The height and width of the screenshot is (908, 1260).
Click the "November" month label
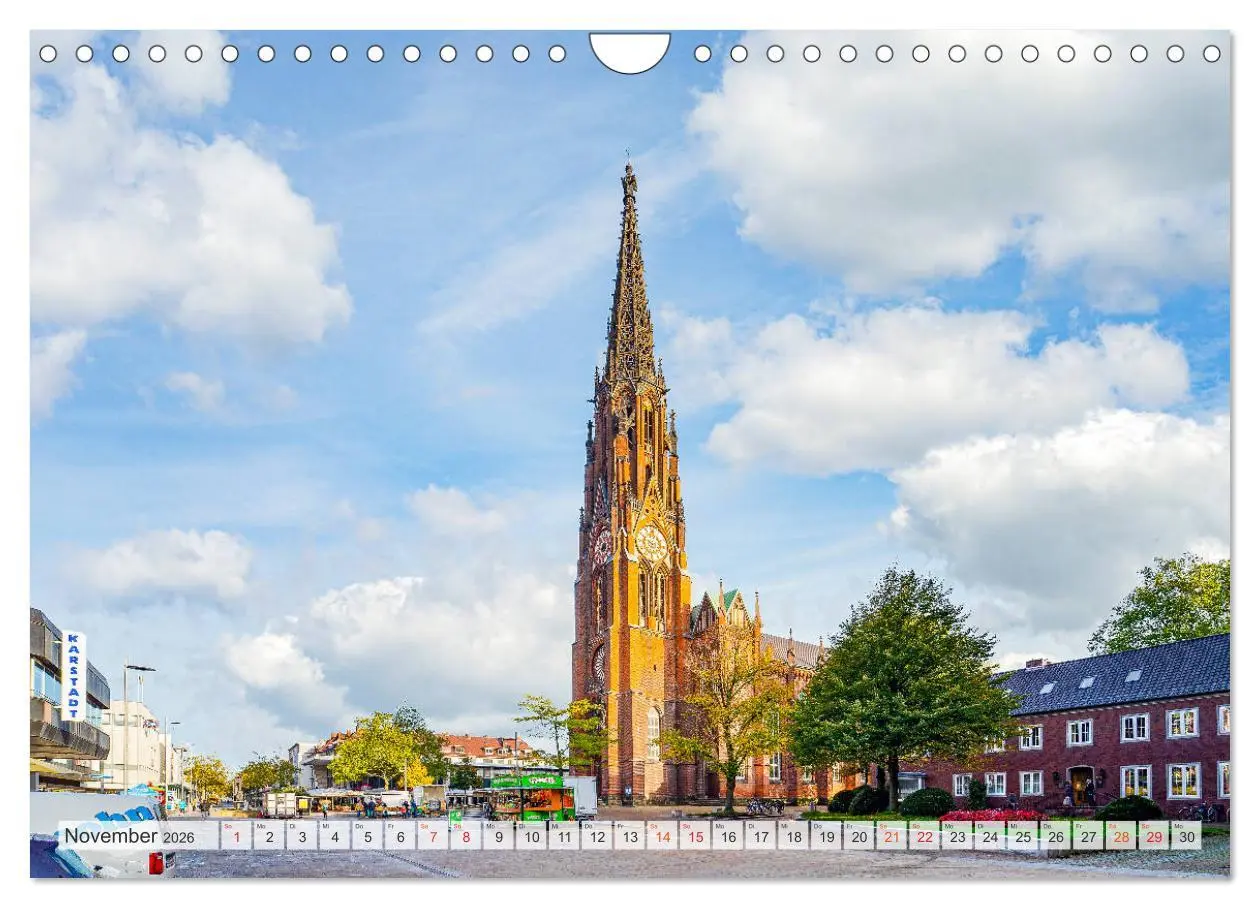pyautogui.click(x=111, y=836)
